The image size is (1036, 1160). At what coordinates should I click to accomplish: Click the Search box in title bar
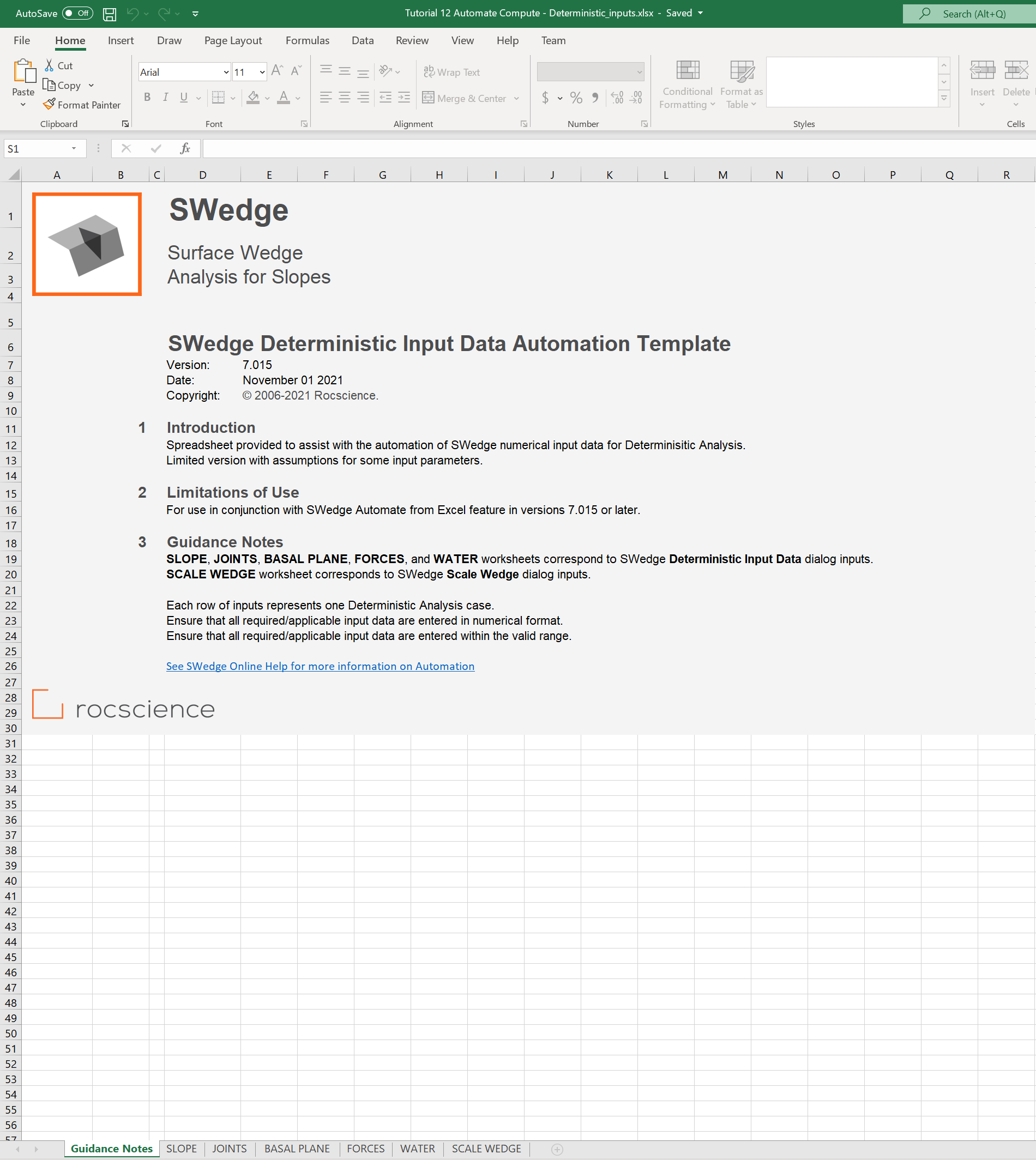(x=969, y=14)
